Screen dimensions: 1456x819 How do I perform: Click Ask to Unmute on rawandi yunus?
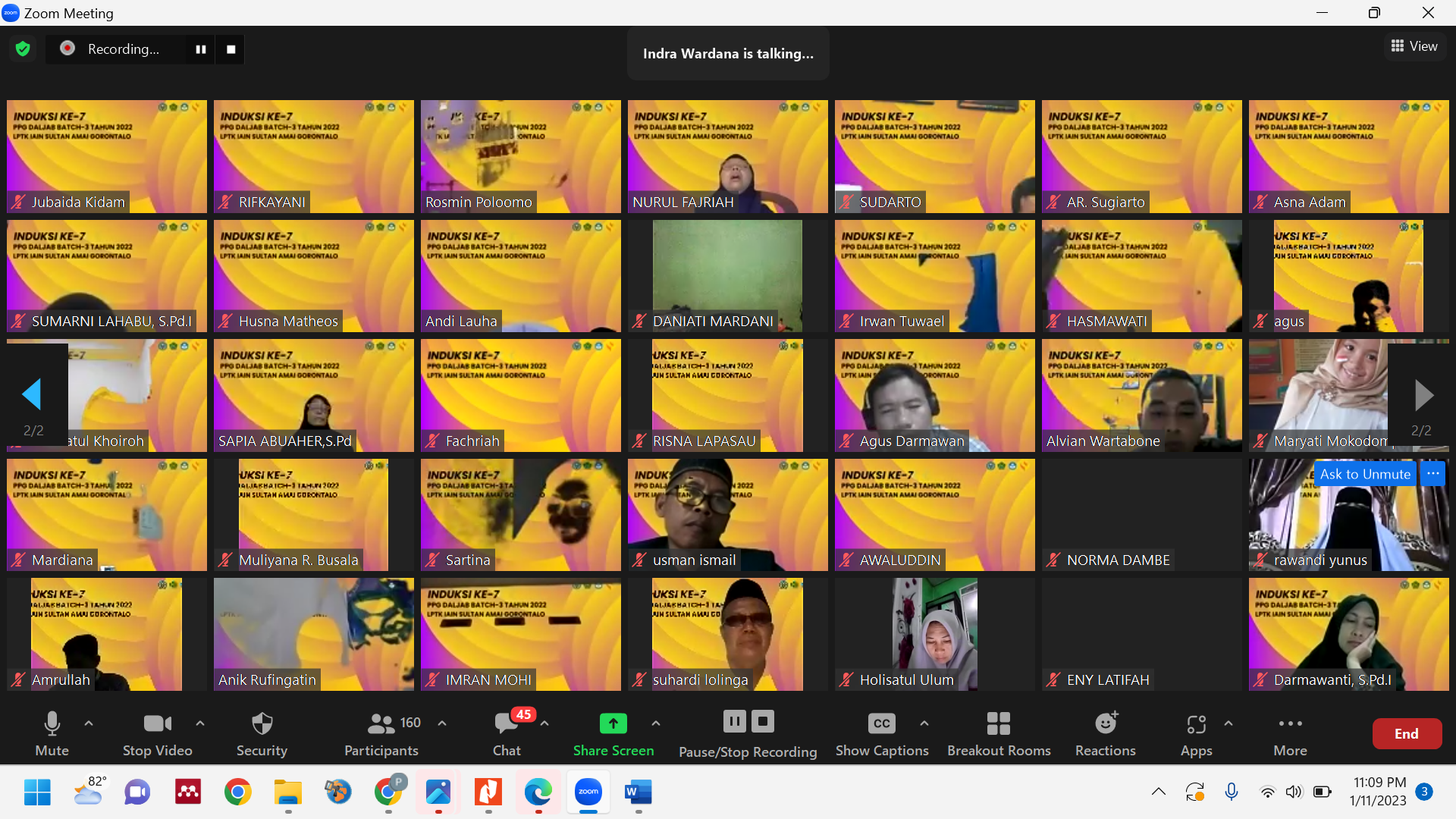1364,474
